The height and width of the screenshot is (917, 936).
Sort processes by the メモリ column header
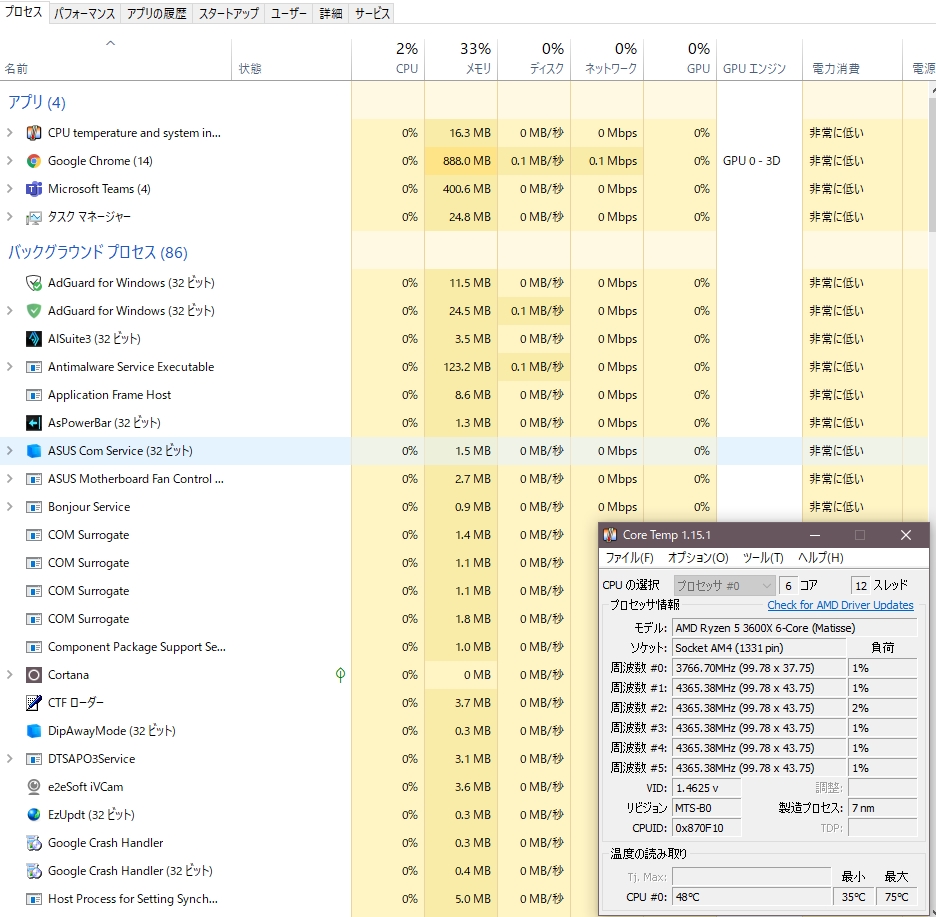(461, 59)
